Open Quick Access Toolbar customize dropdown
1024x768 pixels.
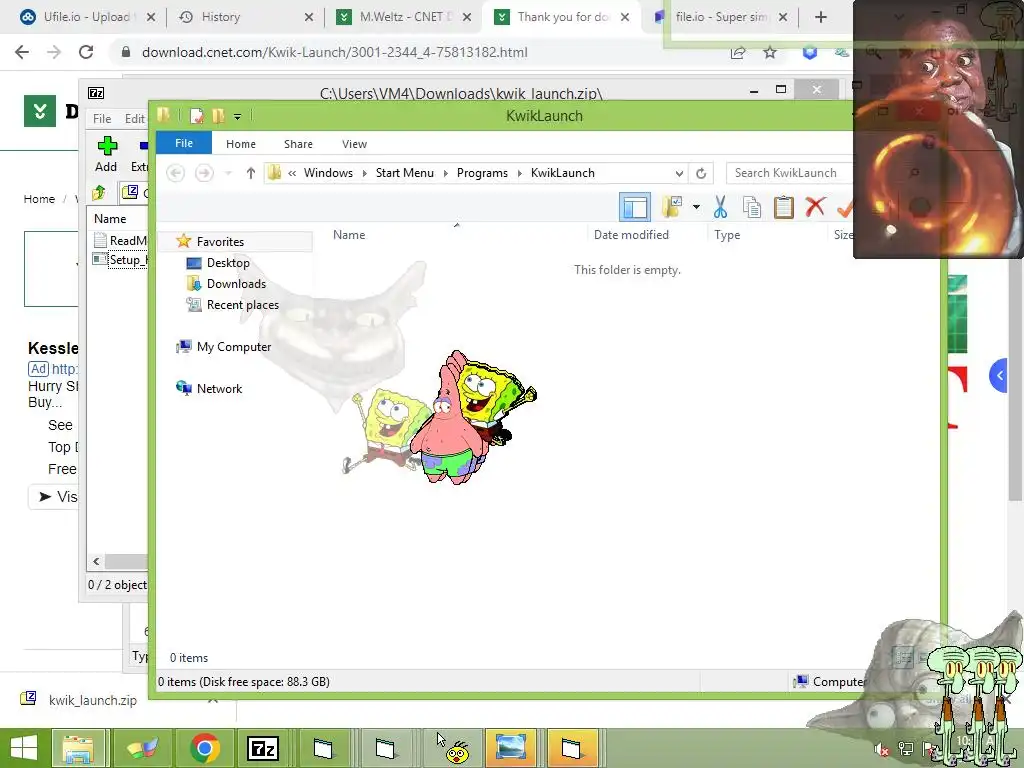pyautogui.click(x=238, y=117)
